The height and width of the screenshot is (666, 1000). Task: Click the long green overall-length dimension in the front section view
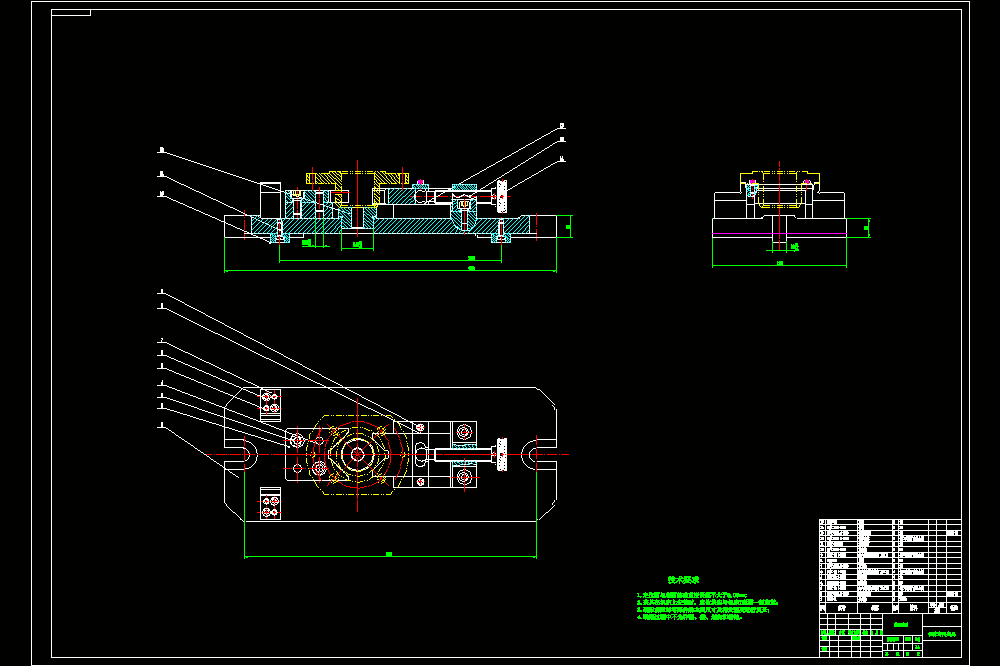point(390,270)
